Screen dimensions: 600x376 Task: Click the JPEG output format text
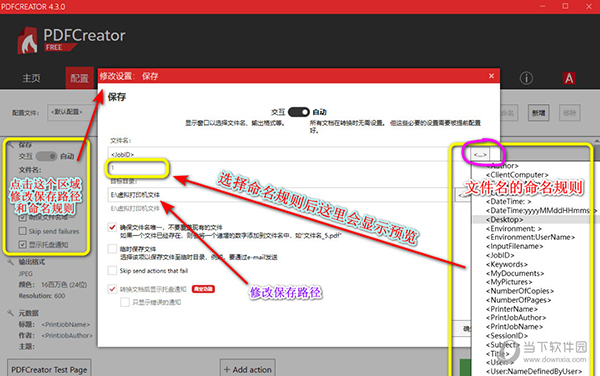coord(26,274)
